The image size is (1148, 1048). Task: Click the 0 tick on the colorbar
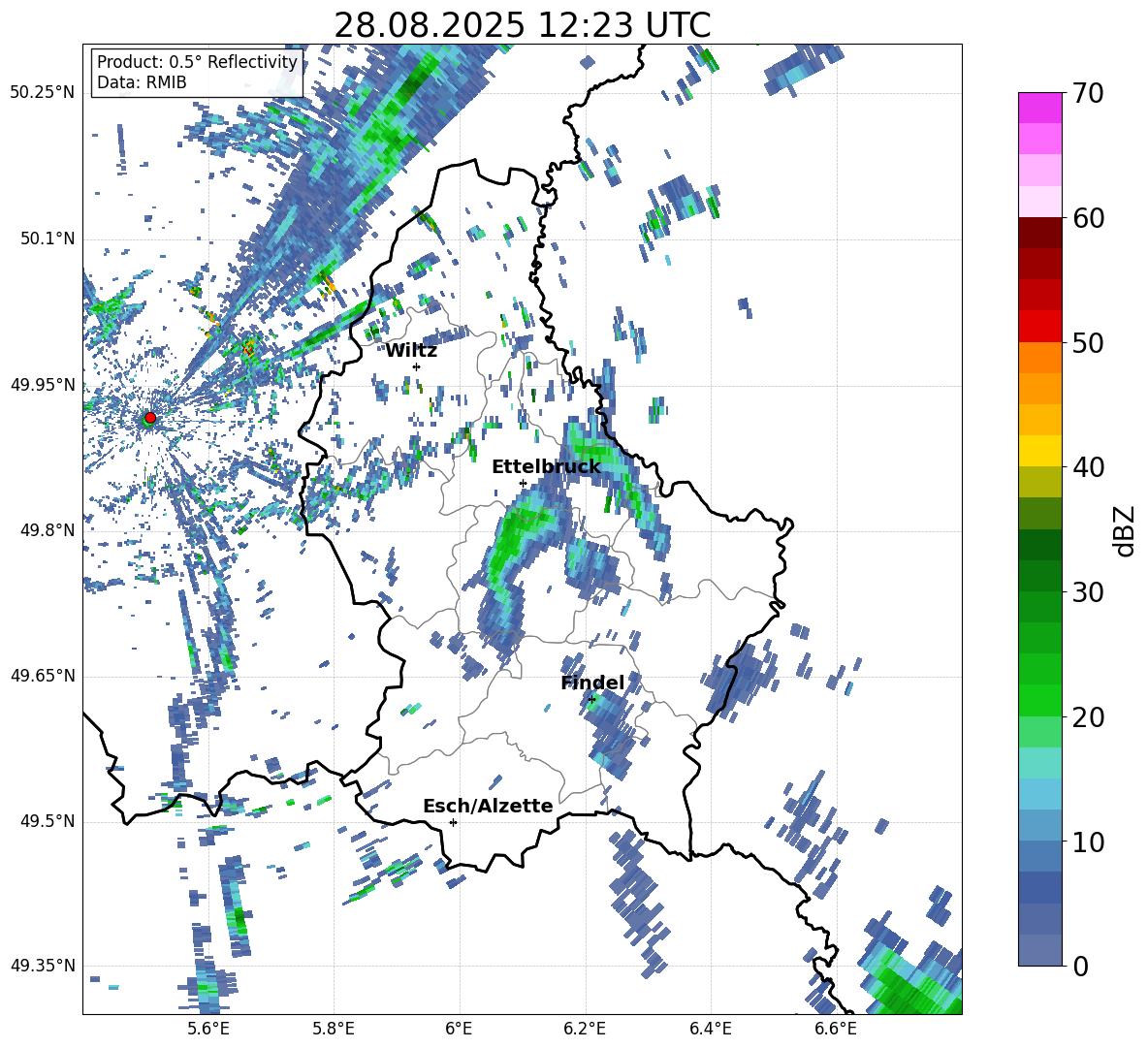pyautogui.click(x=1080, y=966)
